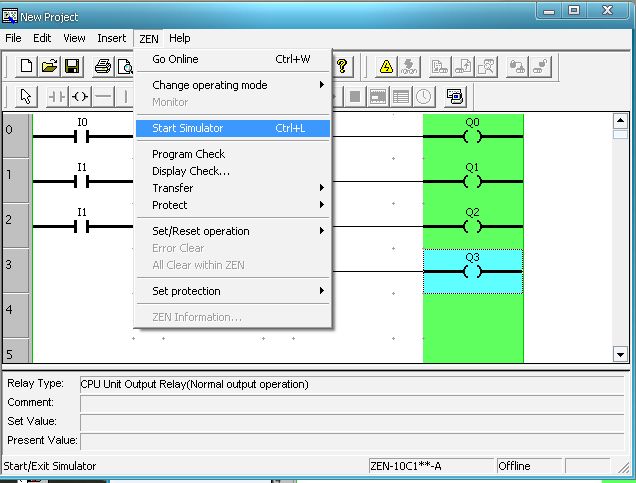Click the Set Value field
The image size is (636, 483).
coord(352,422)
